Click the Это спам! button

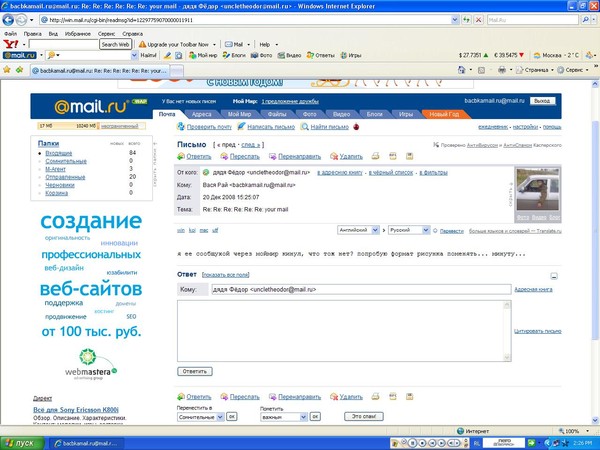(x=364, y=416)
